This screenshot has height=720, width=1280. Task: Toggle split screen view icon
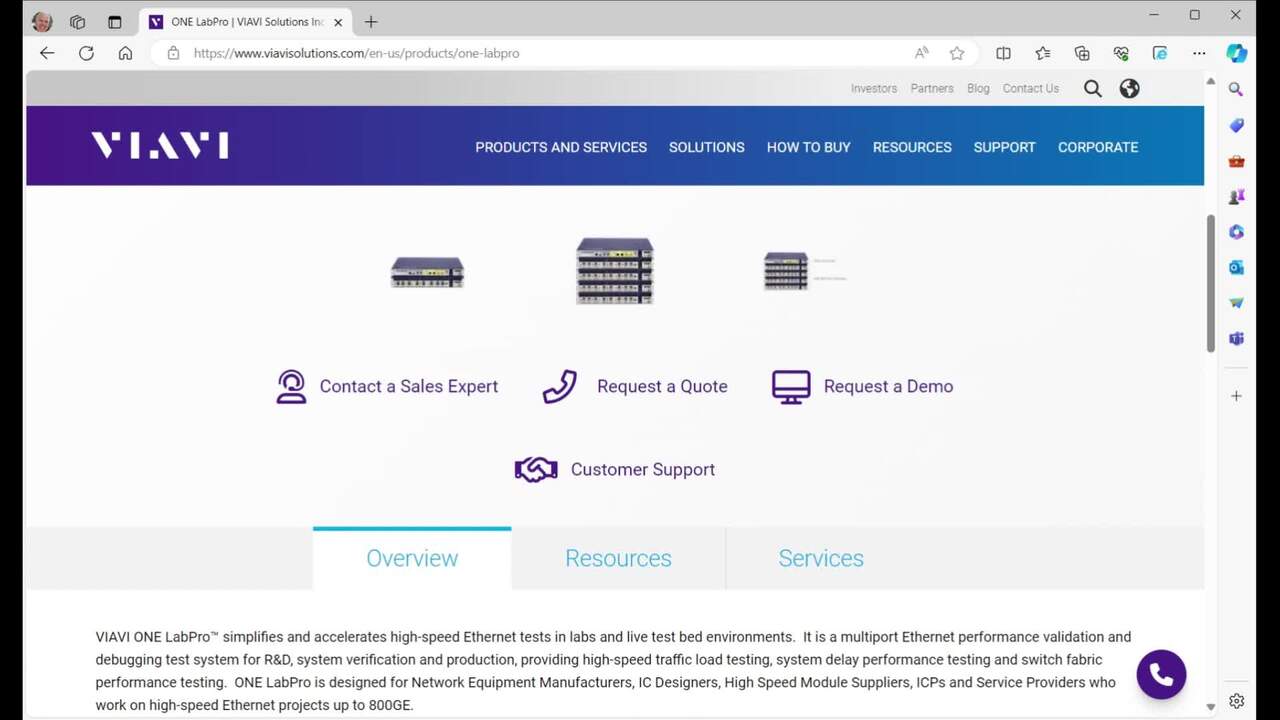click(1003, 53)
